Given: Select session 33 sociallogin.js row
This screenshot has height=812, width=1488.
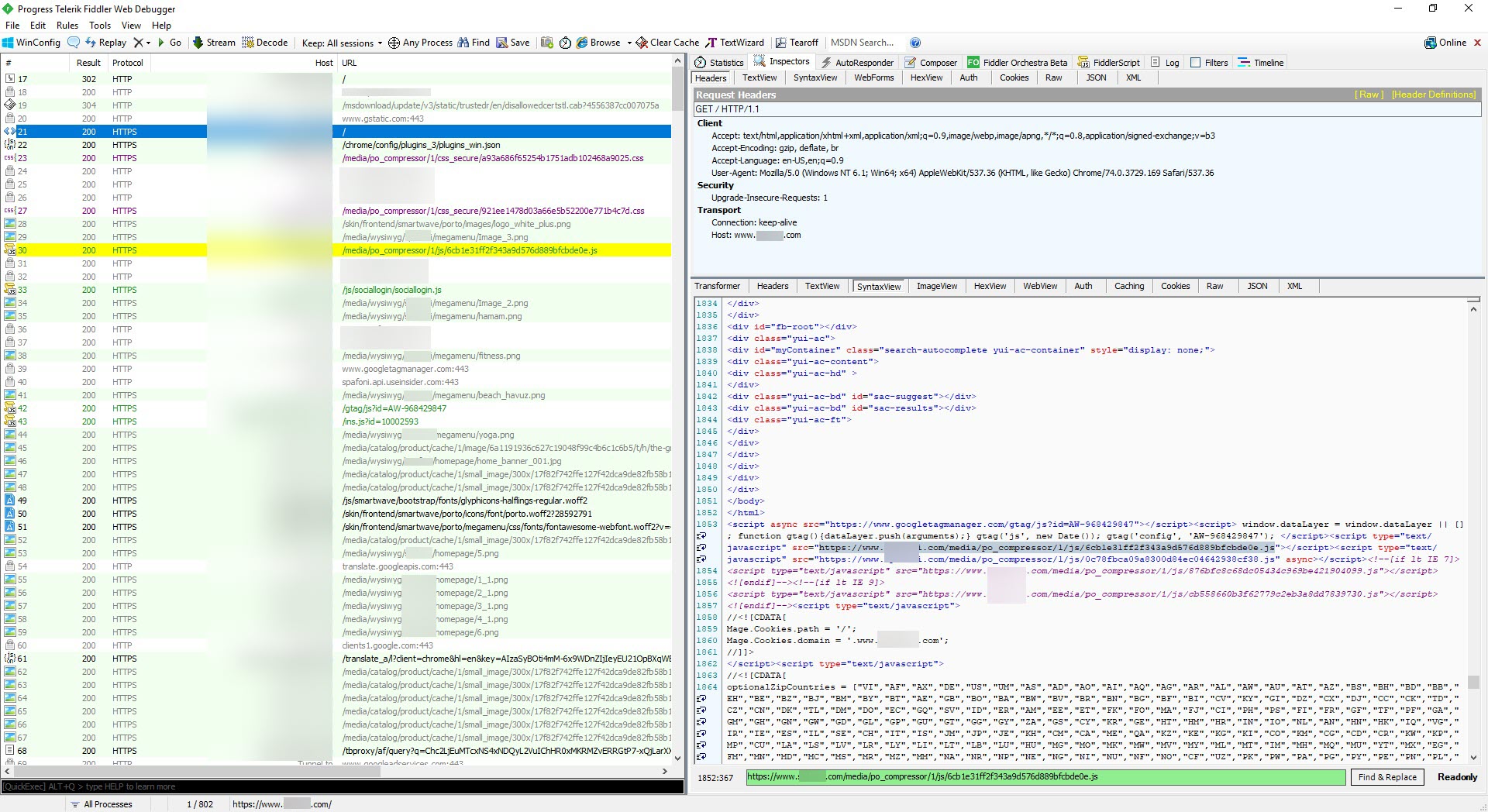Looking at the screenshot, I should tap(337, 290).
